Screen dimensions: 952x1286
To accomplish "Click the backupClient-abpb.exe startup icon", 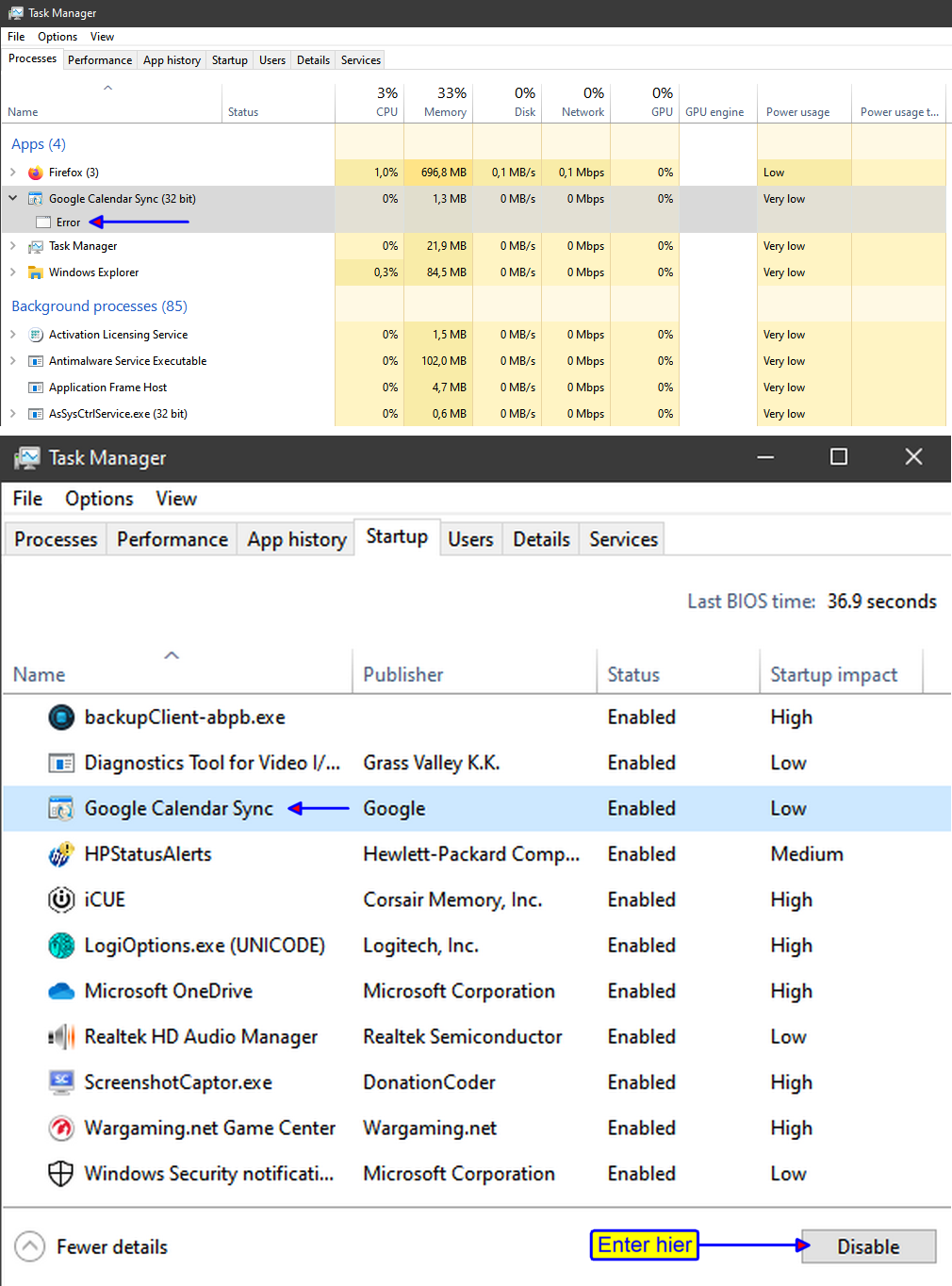I will 61,717.
